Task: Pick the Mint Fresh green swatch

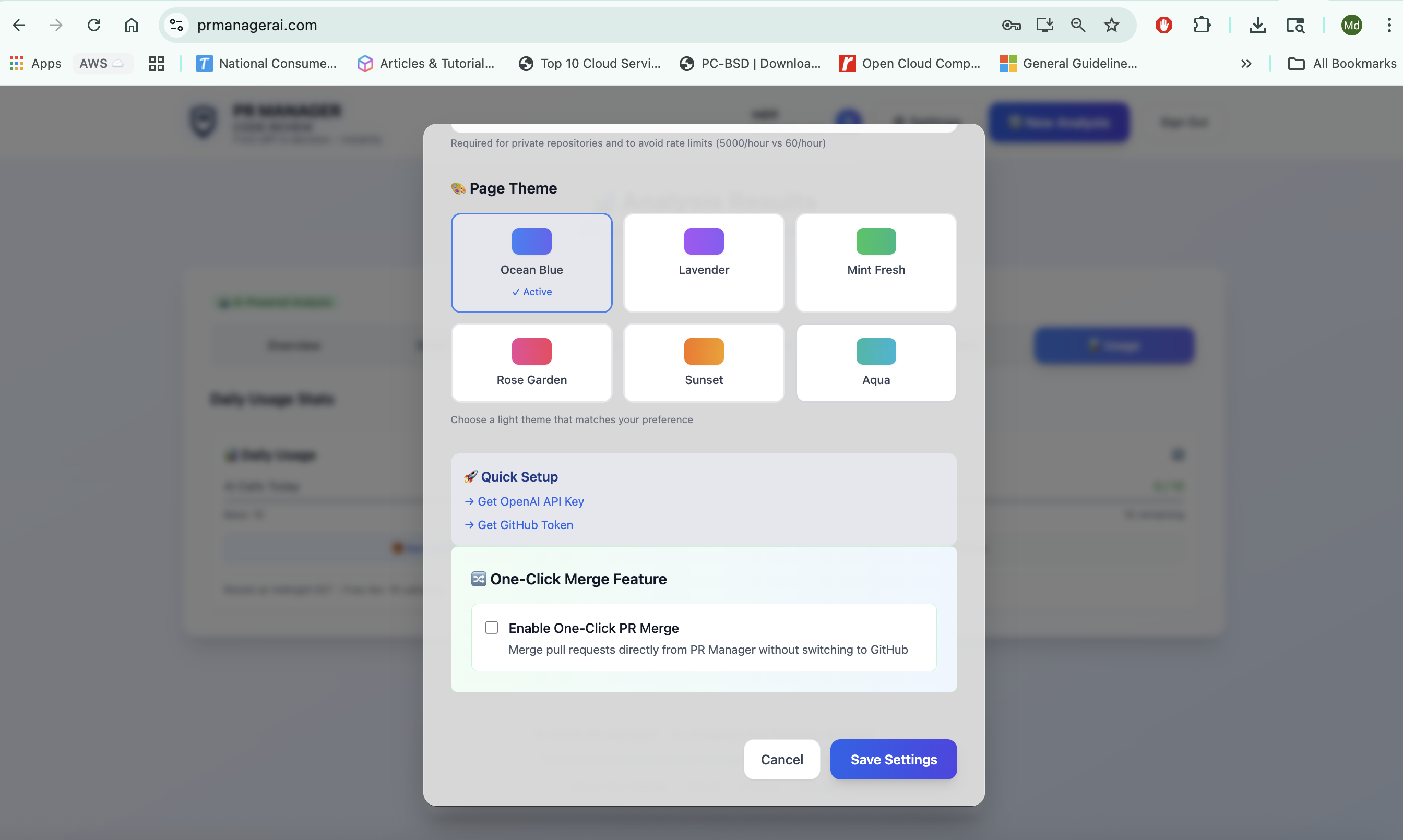Action: 875,242
